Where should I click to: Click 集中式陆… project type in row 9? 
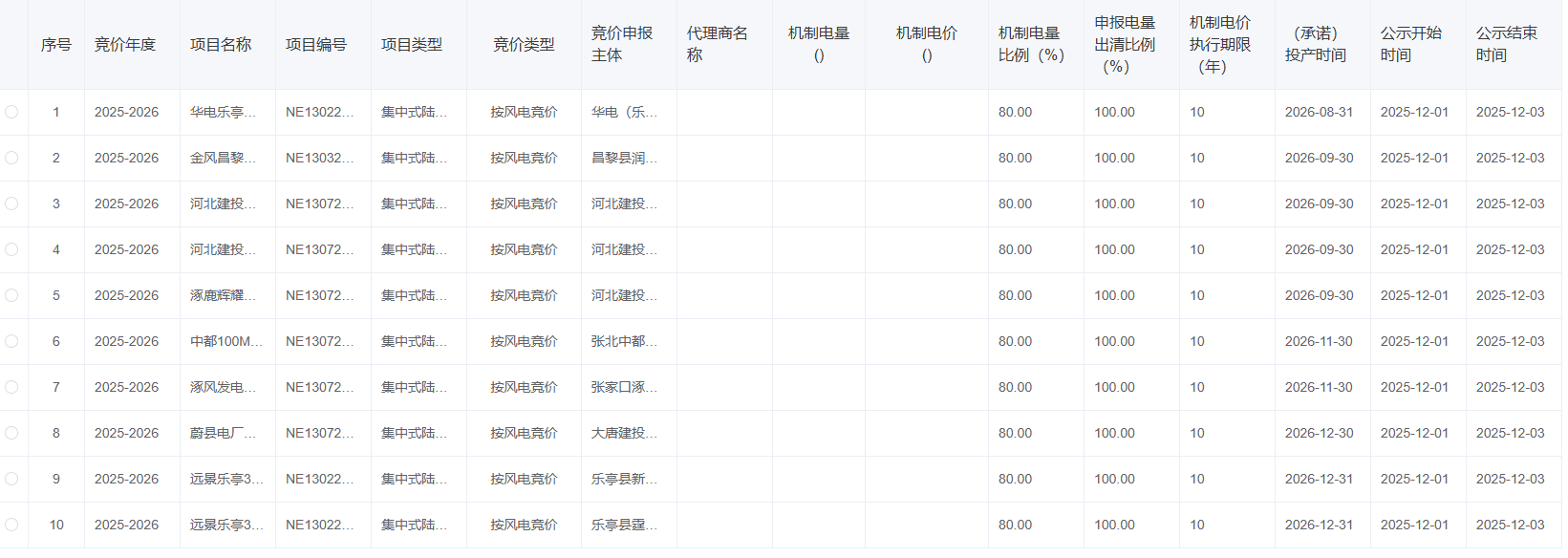tap(414, 479)
